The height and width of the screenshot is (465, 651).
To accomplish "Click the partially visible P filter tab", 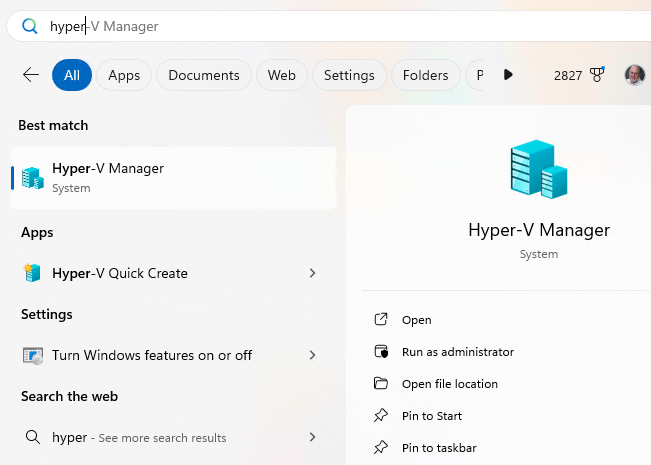I will click(x=475, y=75).
